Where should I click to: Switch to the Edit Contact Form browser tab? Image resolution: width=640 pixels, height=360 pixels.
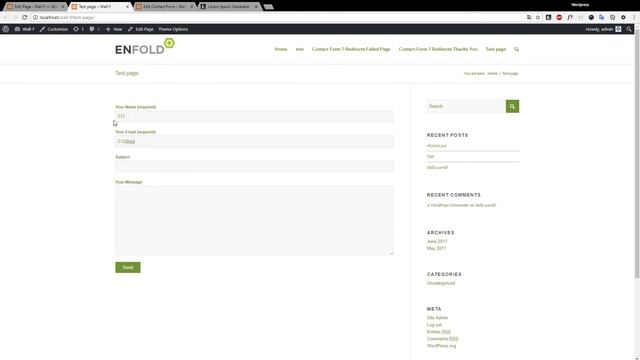point(163,7)
